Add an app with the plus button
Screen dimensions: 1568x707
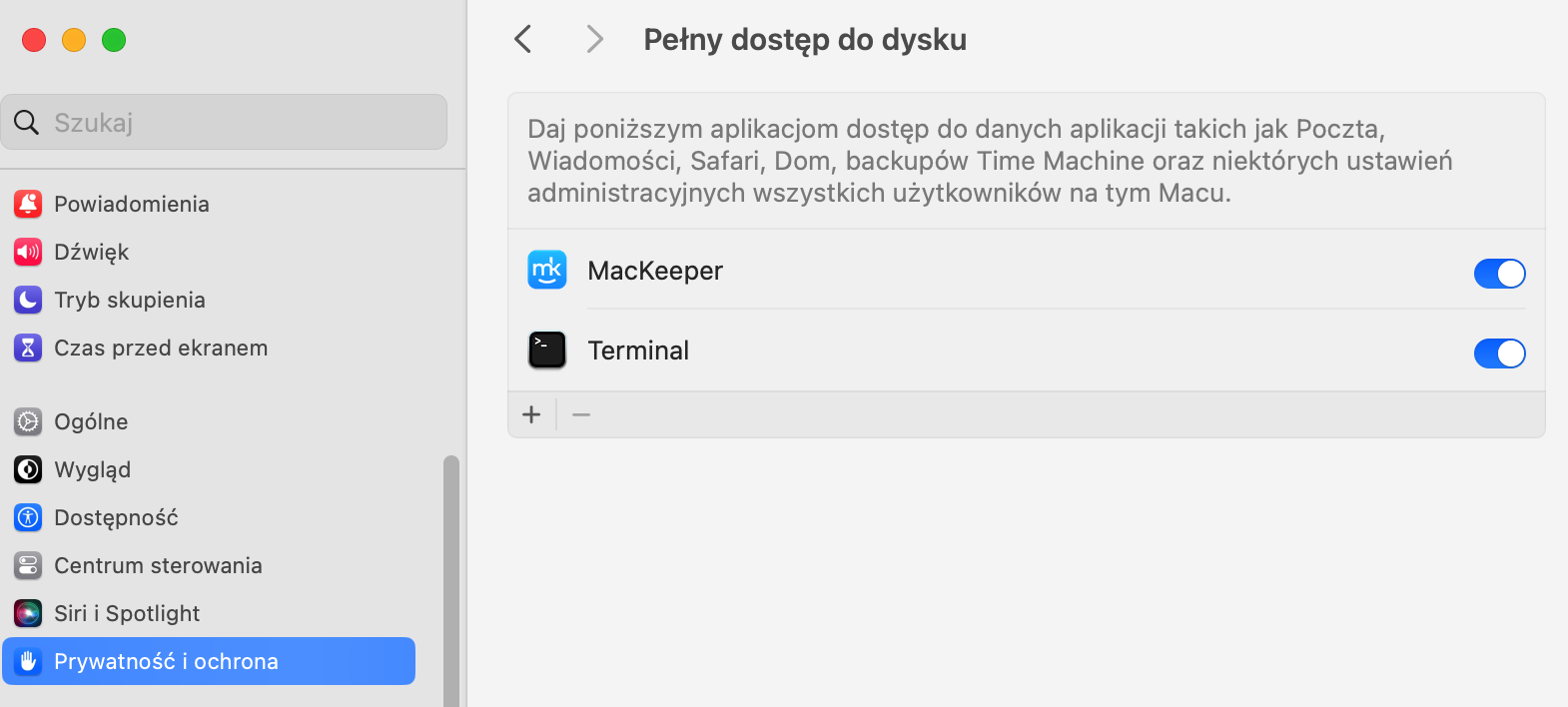[531, 414]
